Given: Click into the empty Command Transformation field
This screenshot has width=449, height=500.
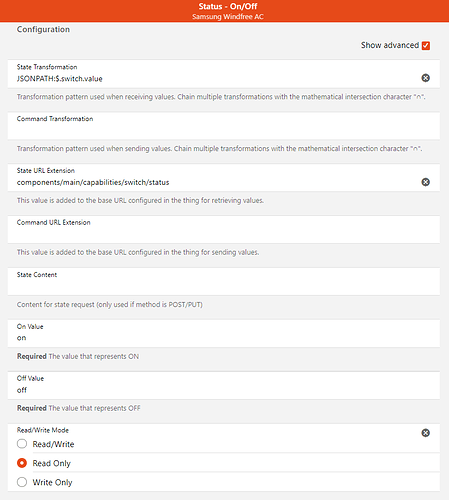Looking at the screenshot, I should [x=224, y=129].
